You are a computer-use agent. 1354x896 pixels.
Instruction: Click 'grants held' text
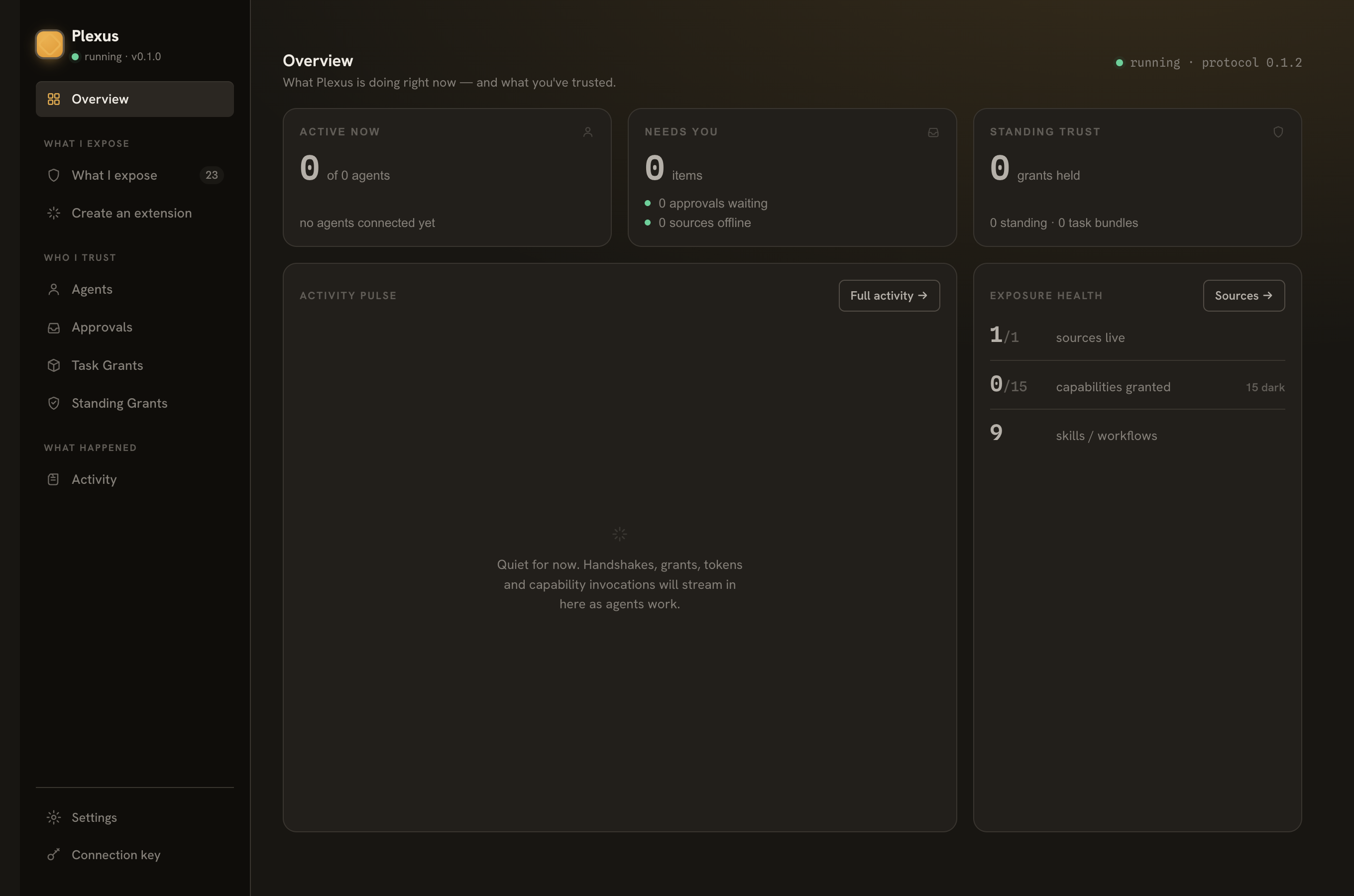[x=1048, y=175]
